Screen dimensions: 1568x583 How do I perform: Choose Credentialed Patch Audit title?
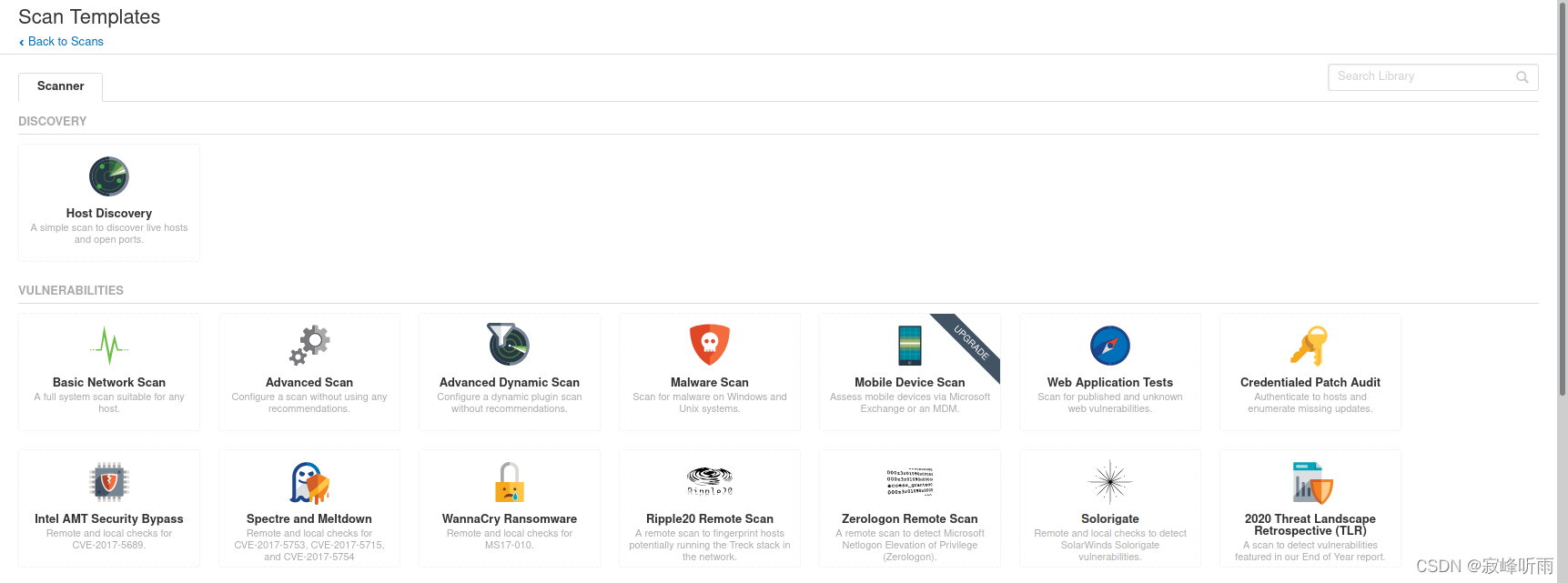click(1310, 383)
